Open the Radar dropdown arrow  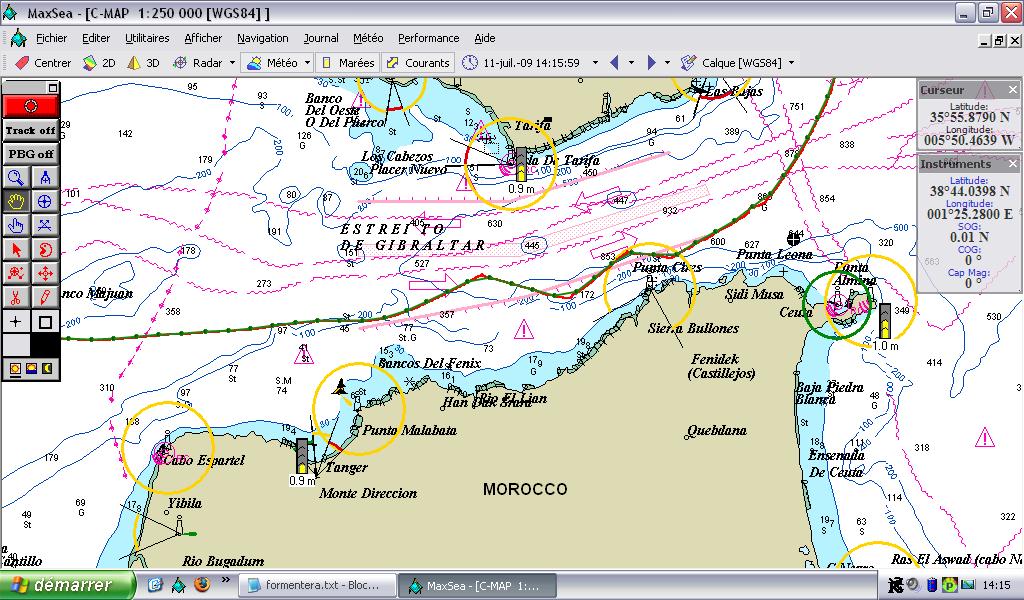coord(232,62)
